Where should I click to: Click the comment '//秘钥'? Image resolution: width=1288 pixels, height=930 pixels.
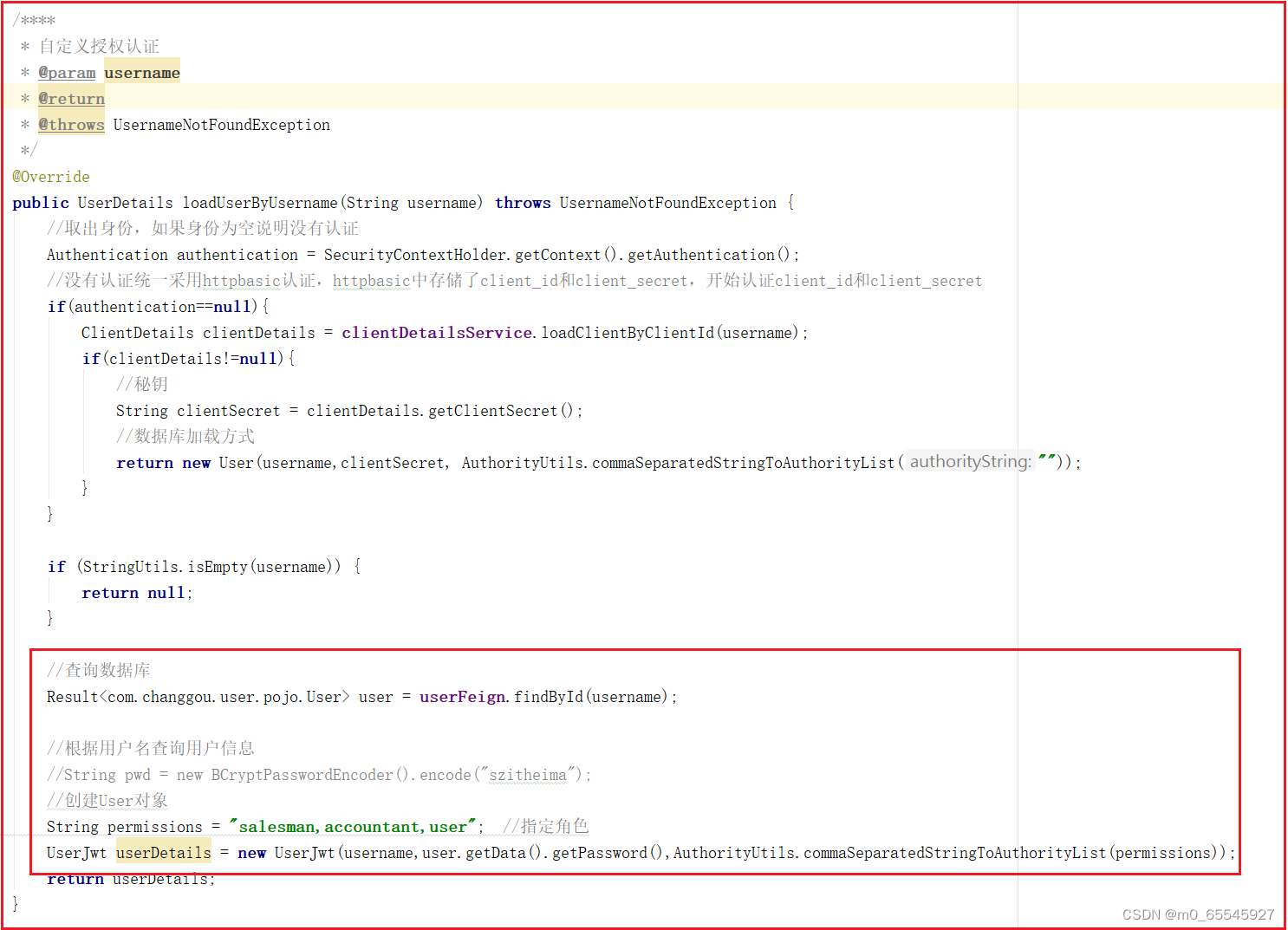142,384
